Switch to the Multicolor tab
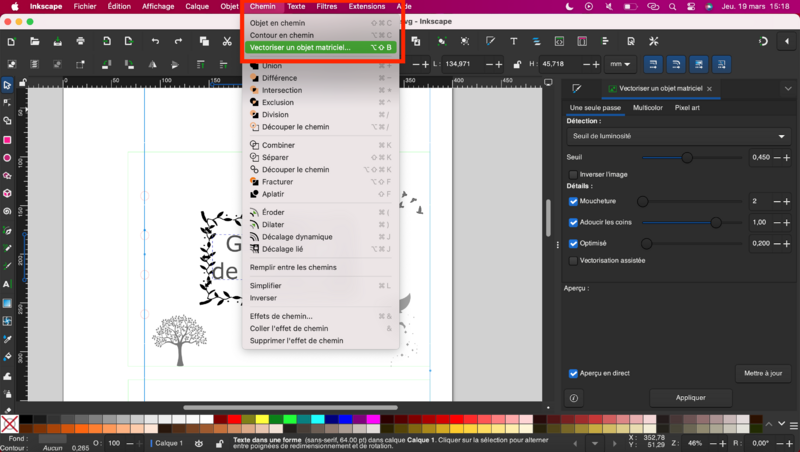Image resolution: width=800 pixels, height=452 pixels. [x=647, y=108]
